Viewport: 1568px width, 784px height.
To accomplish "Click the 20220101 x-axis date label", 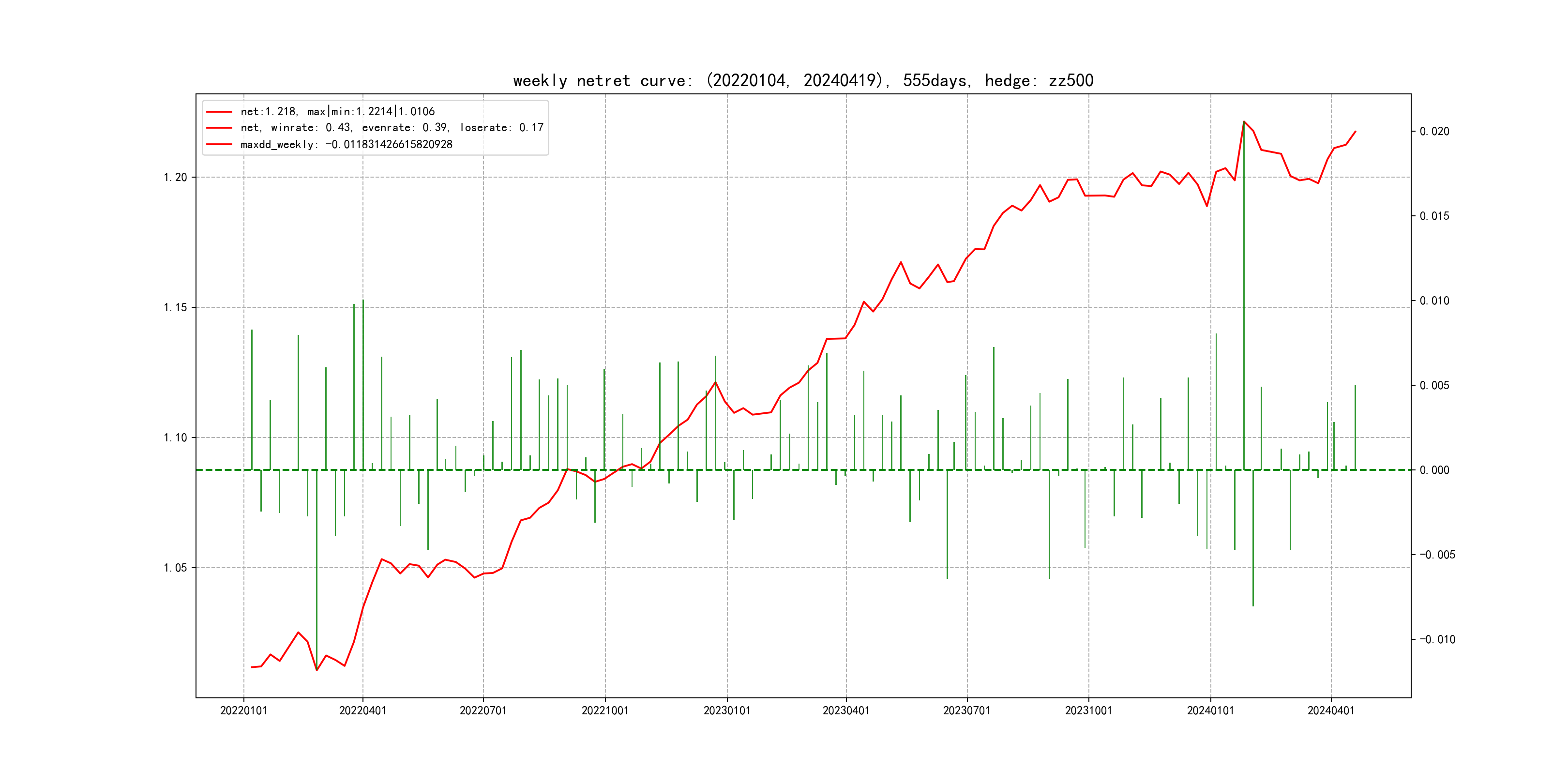I will tap(243, 710).
